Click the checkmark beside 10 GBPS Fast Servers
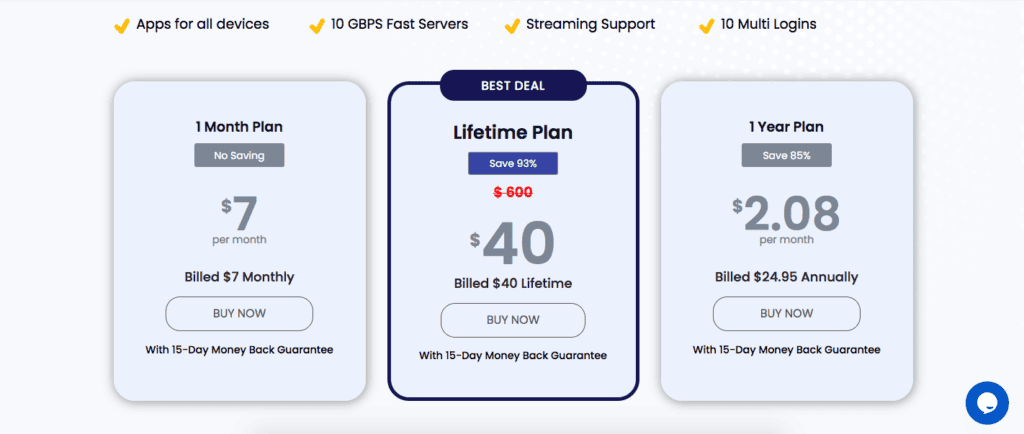 point(317,26)
